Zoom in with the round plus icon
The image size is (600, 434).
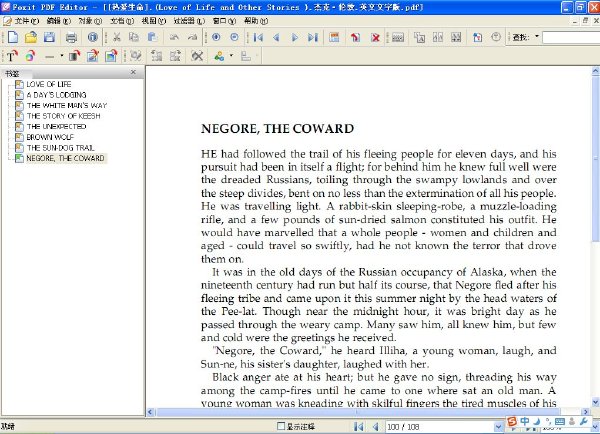[x=216, y=37]
